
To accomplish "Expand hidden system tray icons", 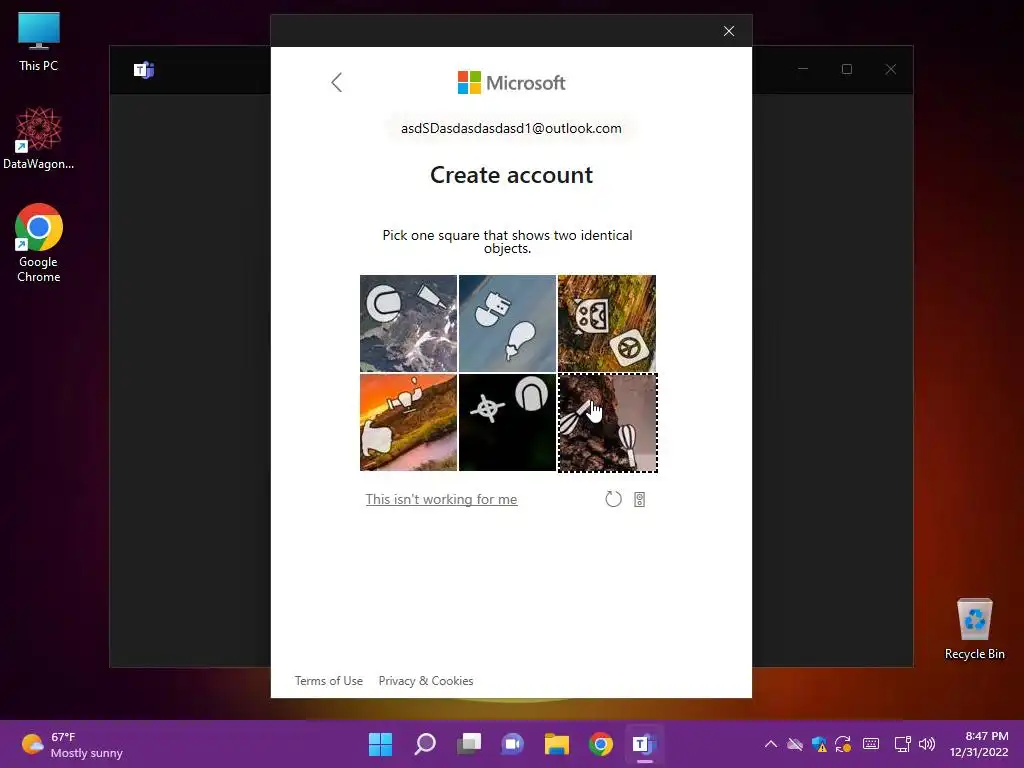I will [x=771, y=744].
